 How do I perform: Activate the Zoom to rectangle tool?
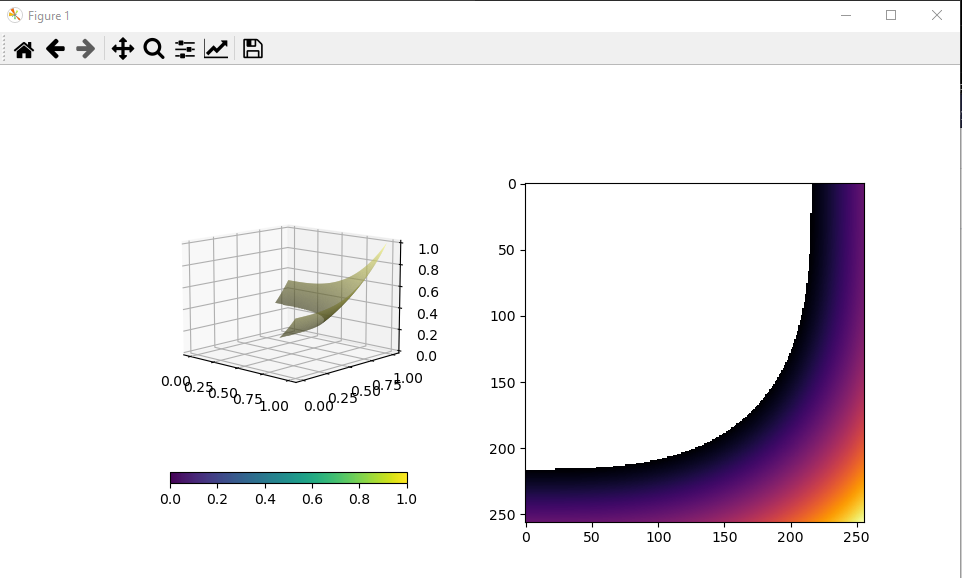click(x=154, y=49)
